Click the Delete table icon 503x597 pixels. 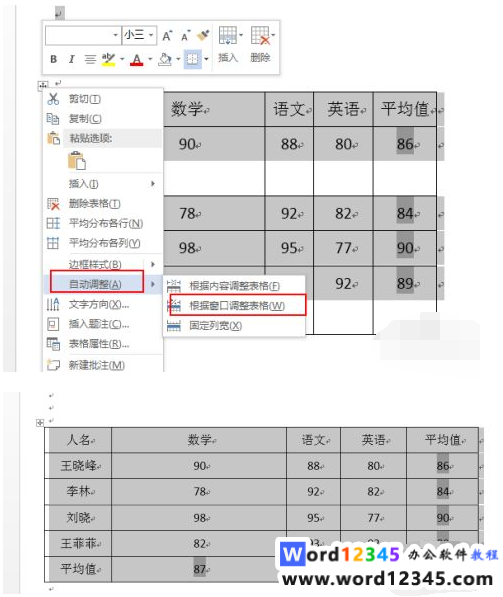pyautogui.click(x=260, y=35)
